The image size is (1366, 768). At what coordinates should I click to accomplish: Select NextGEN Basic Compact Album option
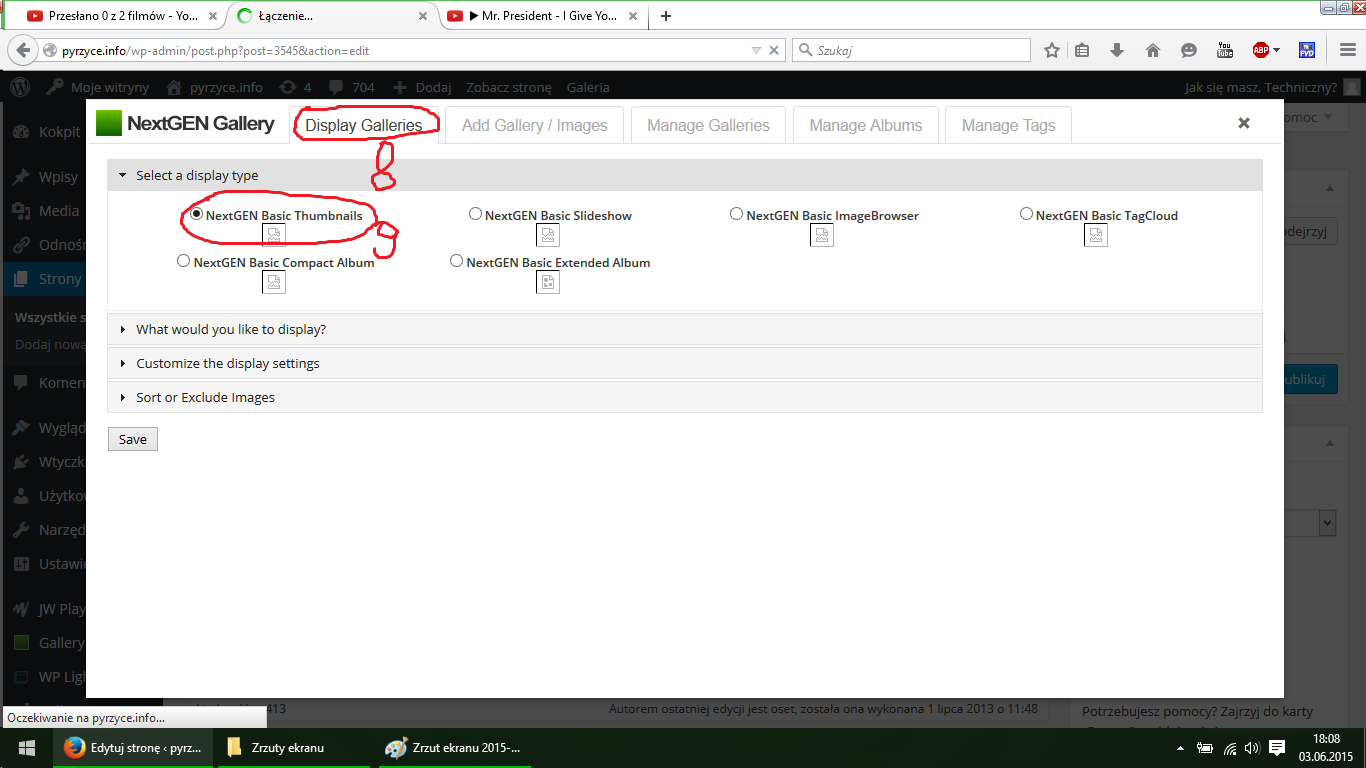point(183,261)
